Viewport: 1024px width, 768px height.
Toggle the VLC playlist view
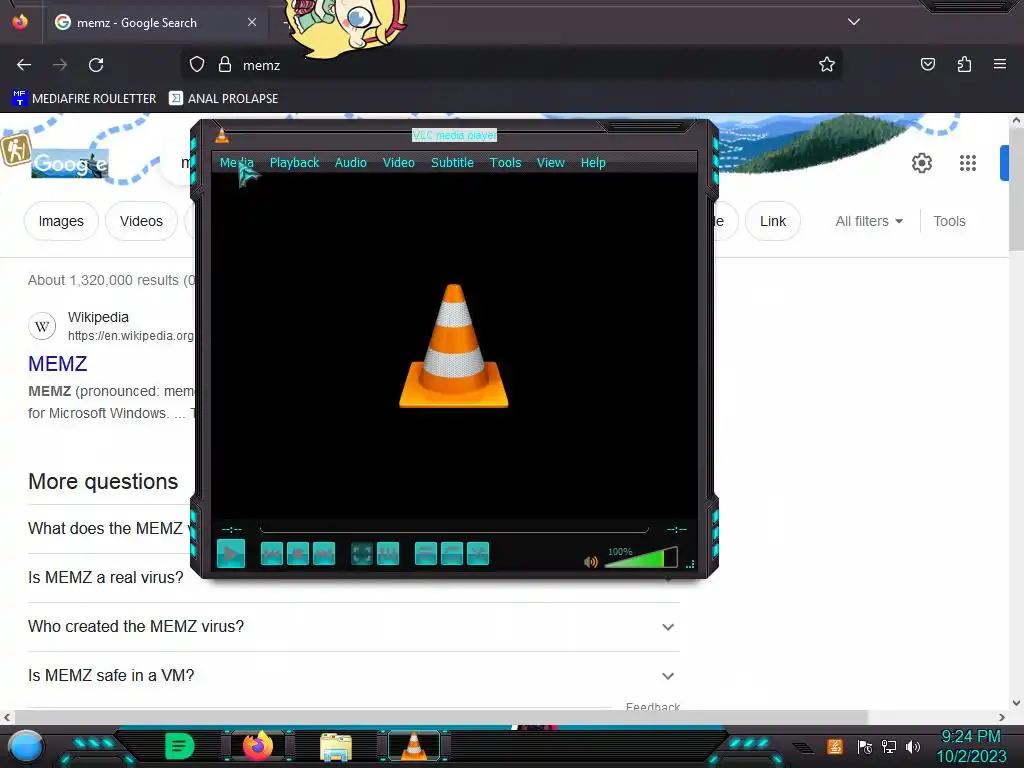(x=426, y=554)
